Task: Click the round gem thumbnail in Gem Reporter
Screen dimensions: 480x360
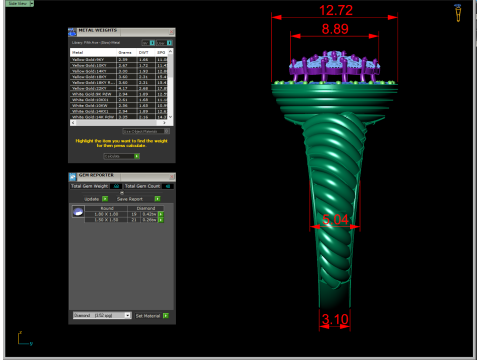Action: (x=78, y=212)
